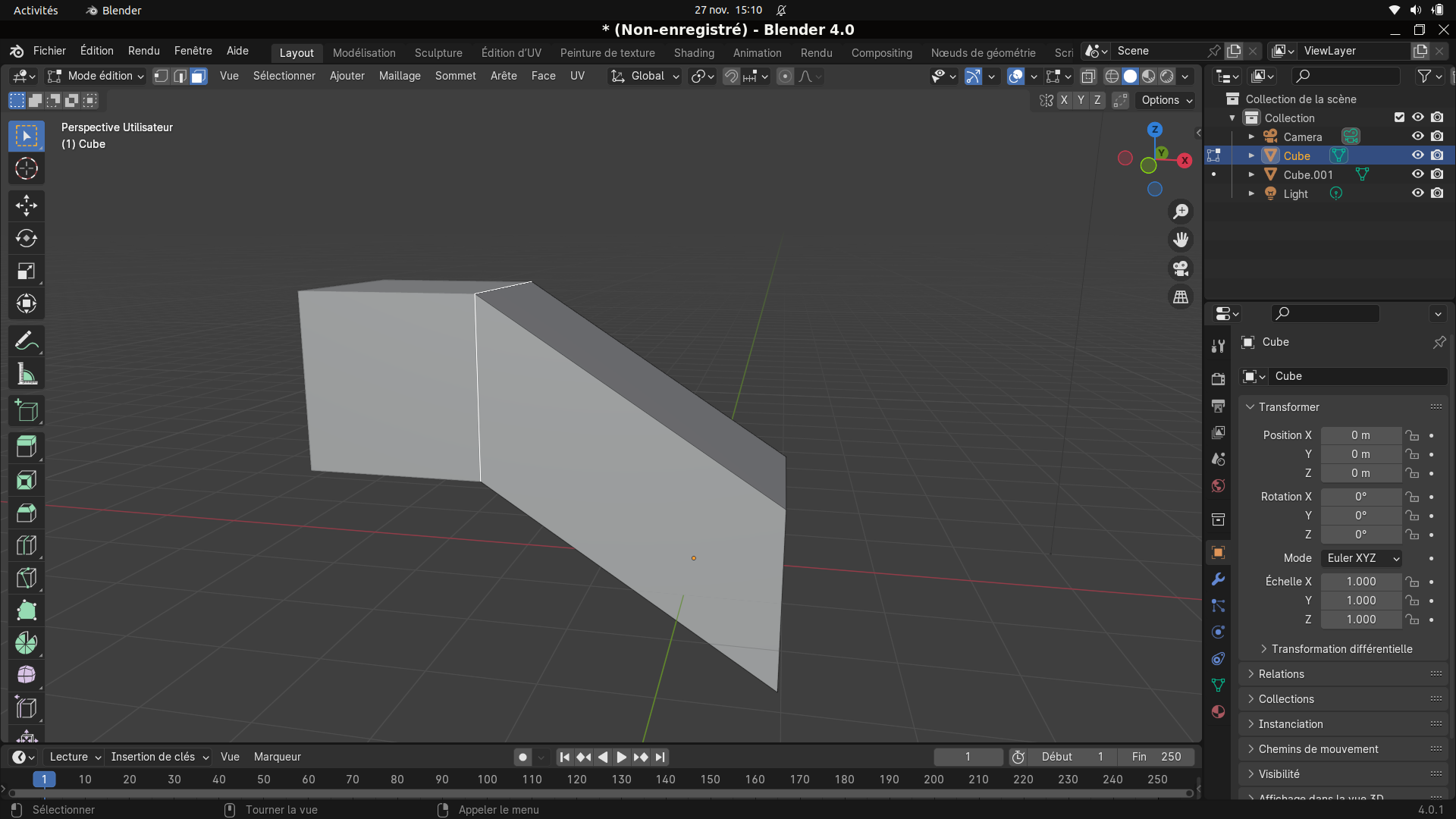The height and width of the screenshot is (819, 1456).
Task: Select the Rotate tool in toolbar
Action: (x=27, y=238)
